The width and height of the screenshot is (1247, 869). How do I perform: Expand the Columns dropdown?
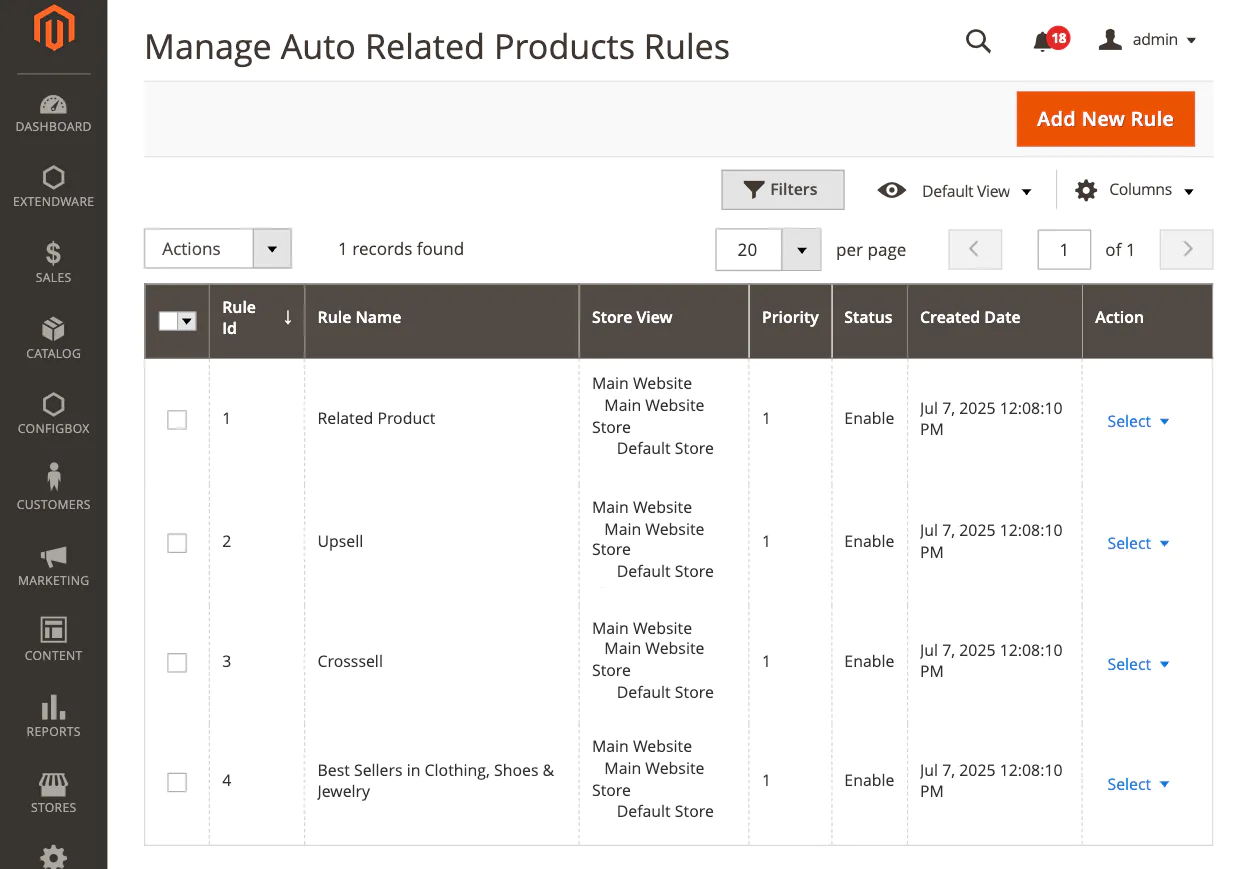click(x=1135, y=190)
